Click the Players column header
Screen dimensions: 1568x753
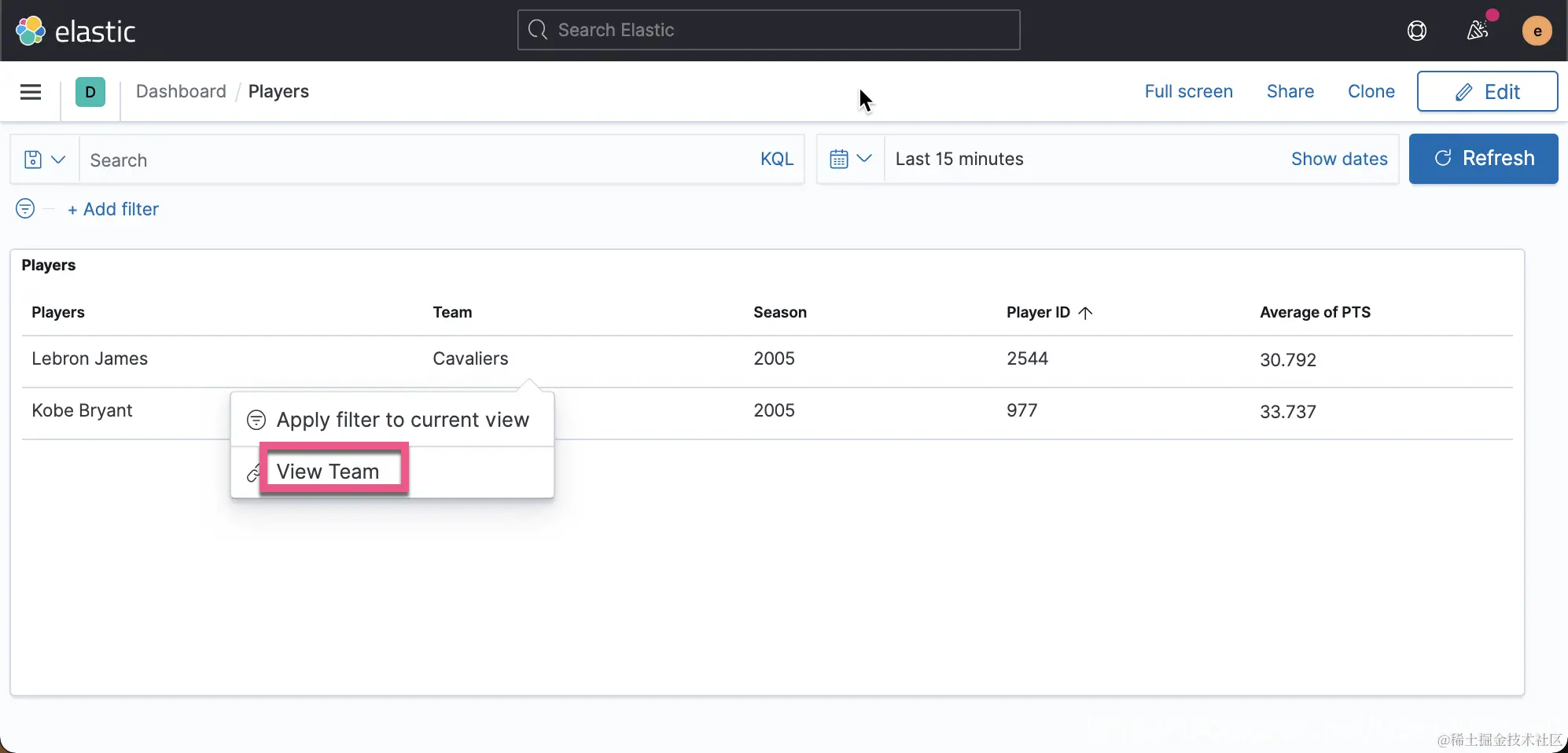point(58,312)
